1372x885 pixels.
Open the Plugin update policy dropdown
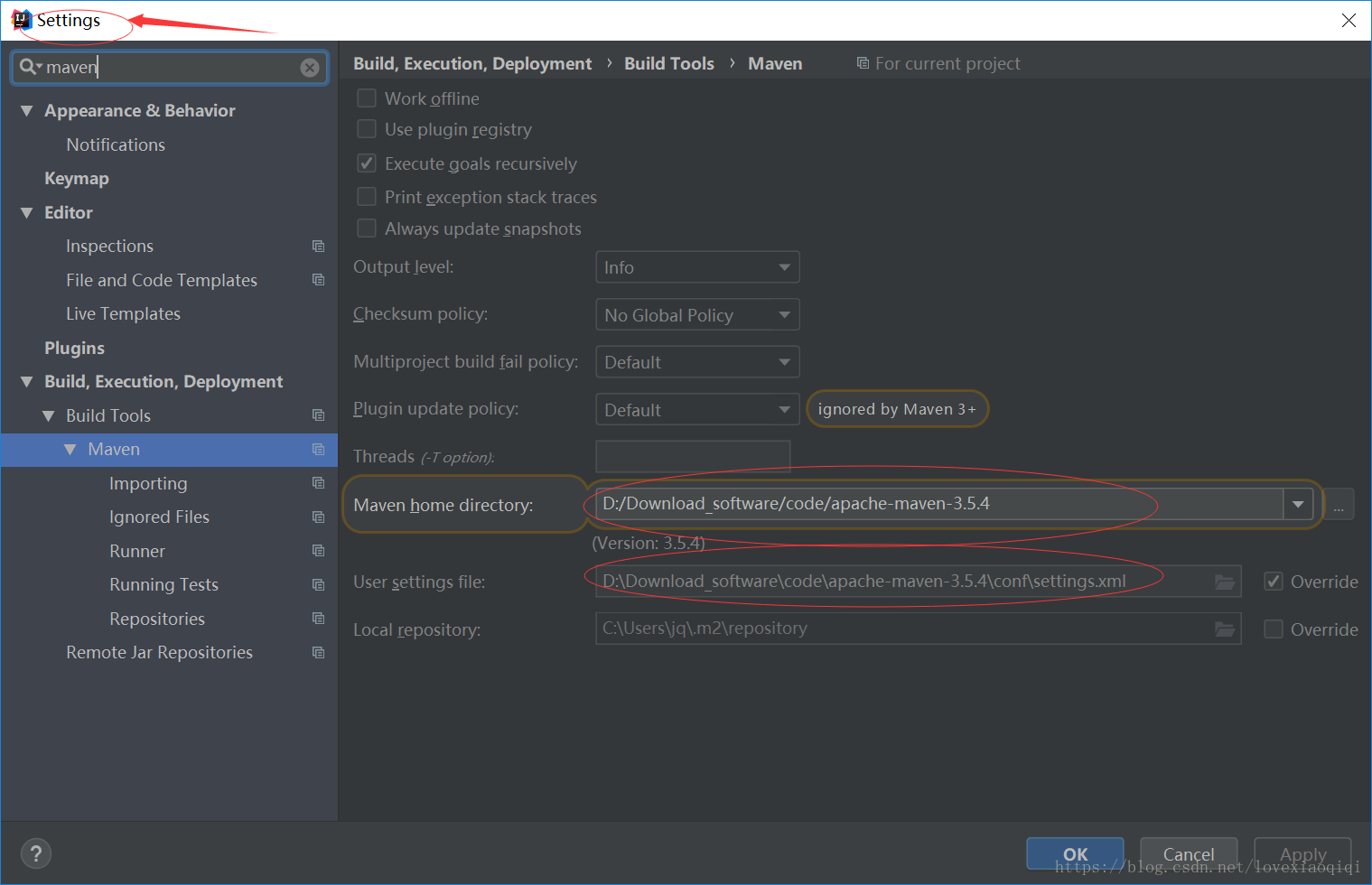[x=697, y=410]
